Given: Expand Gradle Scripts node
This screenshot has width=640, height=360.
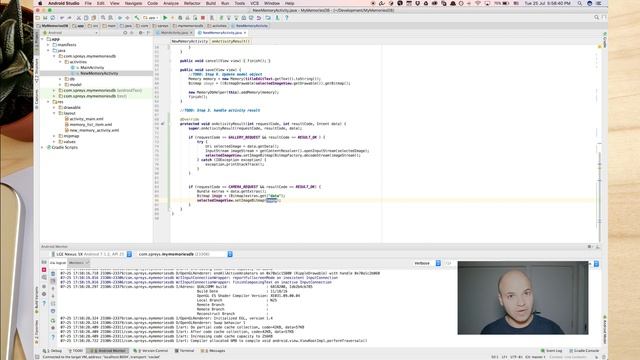Looking at the screenshot, I should point(43,147).
